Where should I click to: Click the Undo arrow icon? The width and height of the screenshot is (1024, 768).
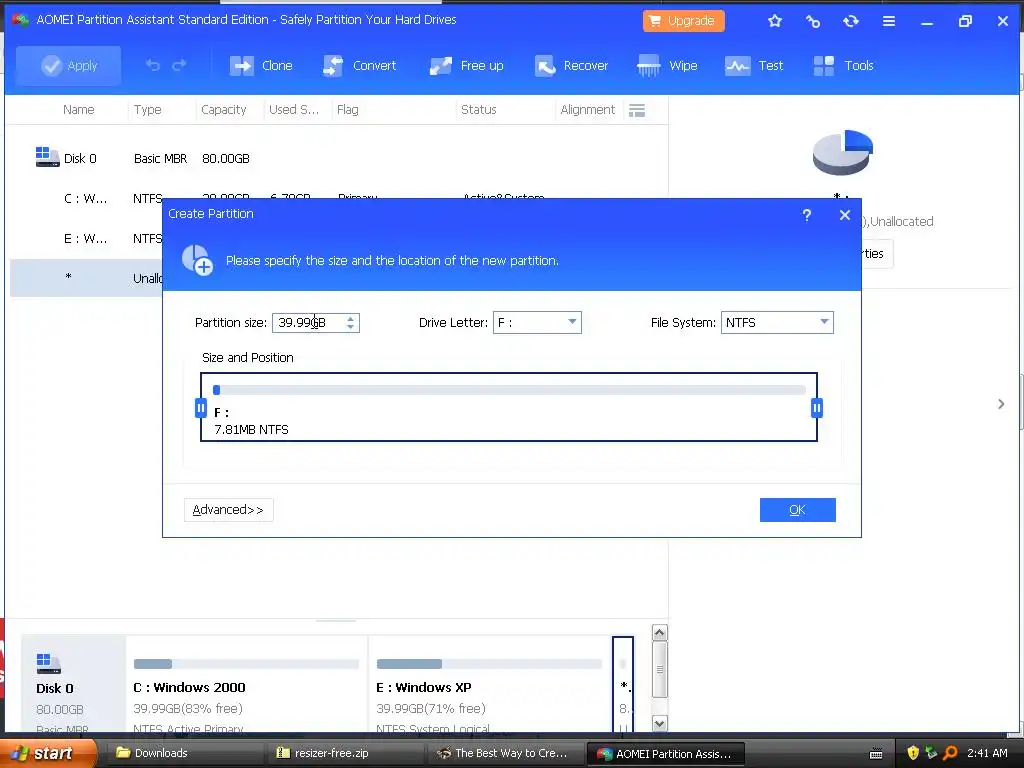tap(152, 65)
